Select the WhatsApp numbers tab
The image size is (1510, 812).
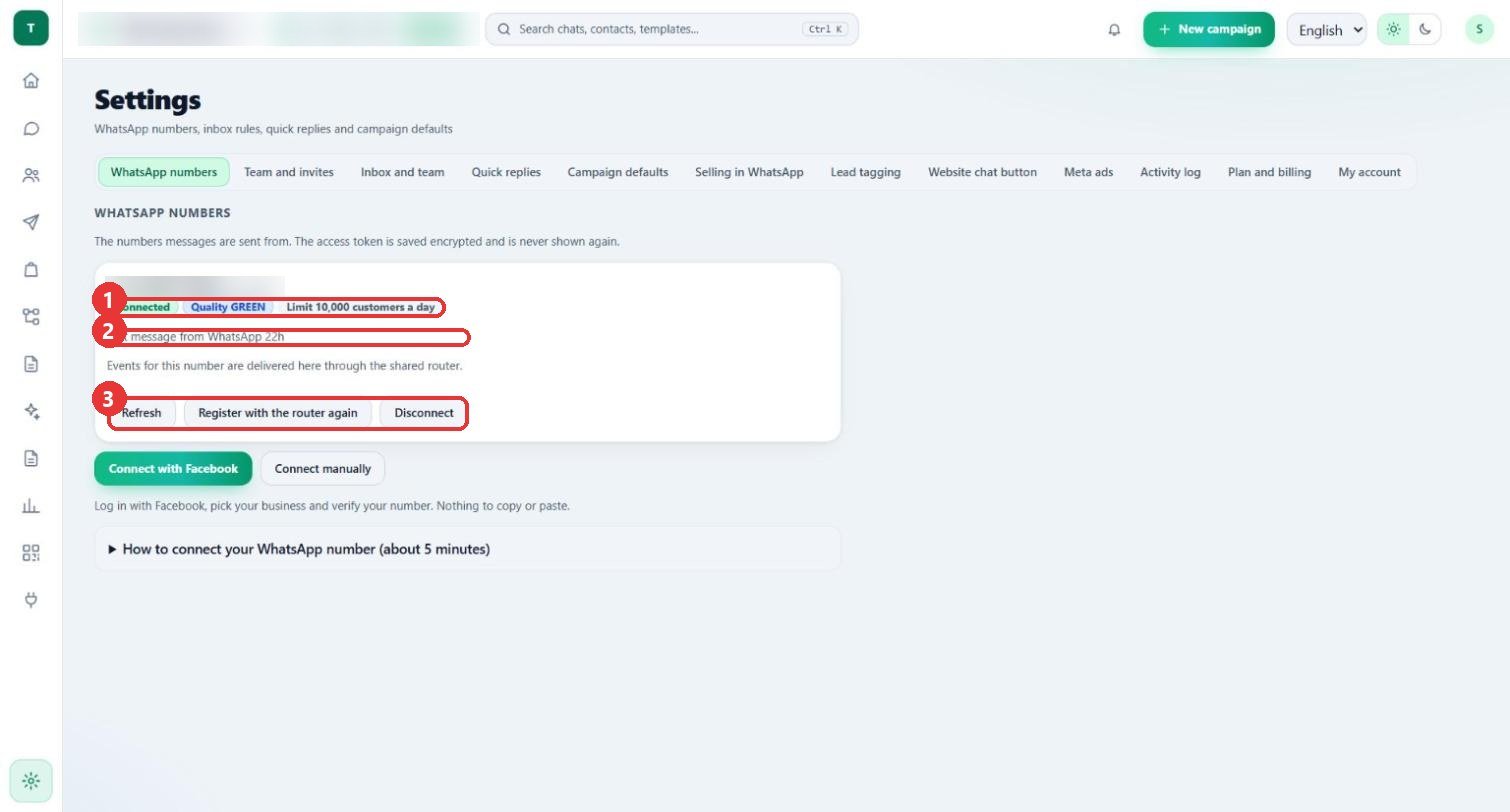pos(164,172)
